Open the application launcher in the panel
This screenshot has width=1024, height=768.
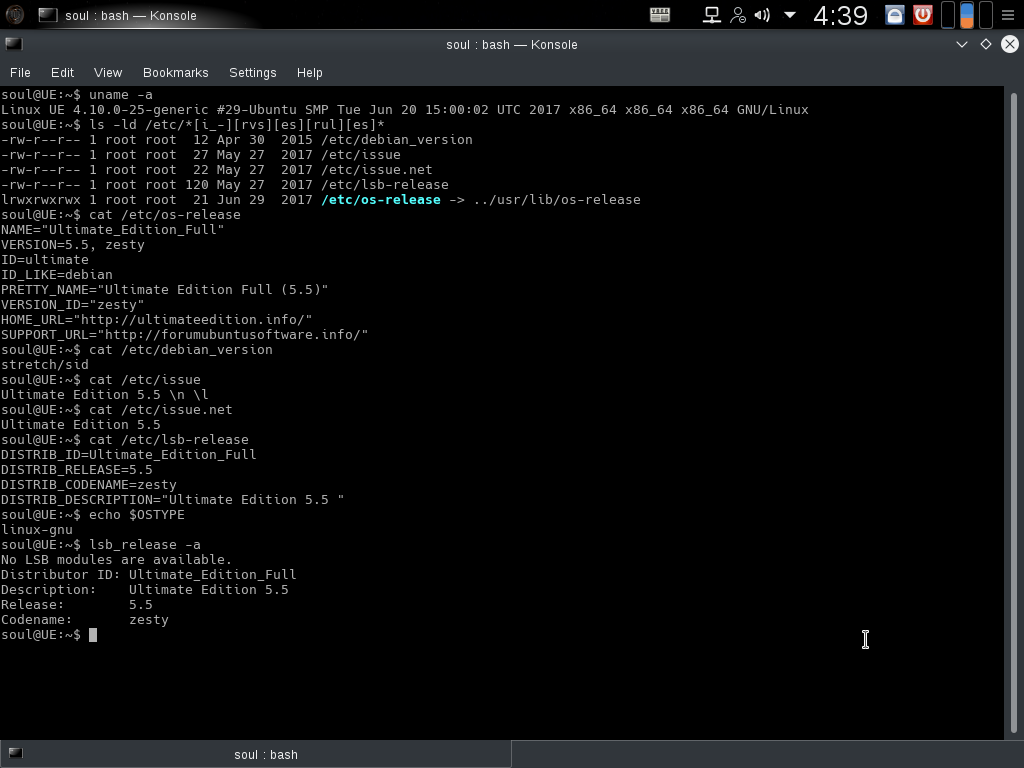14,14
